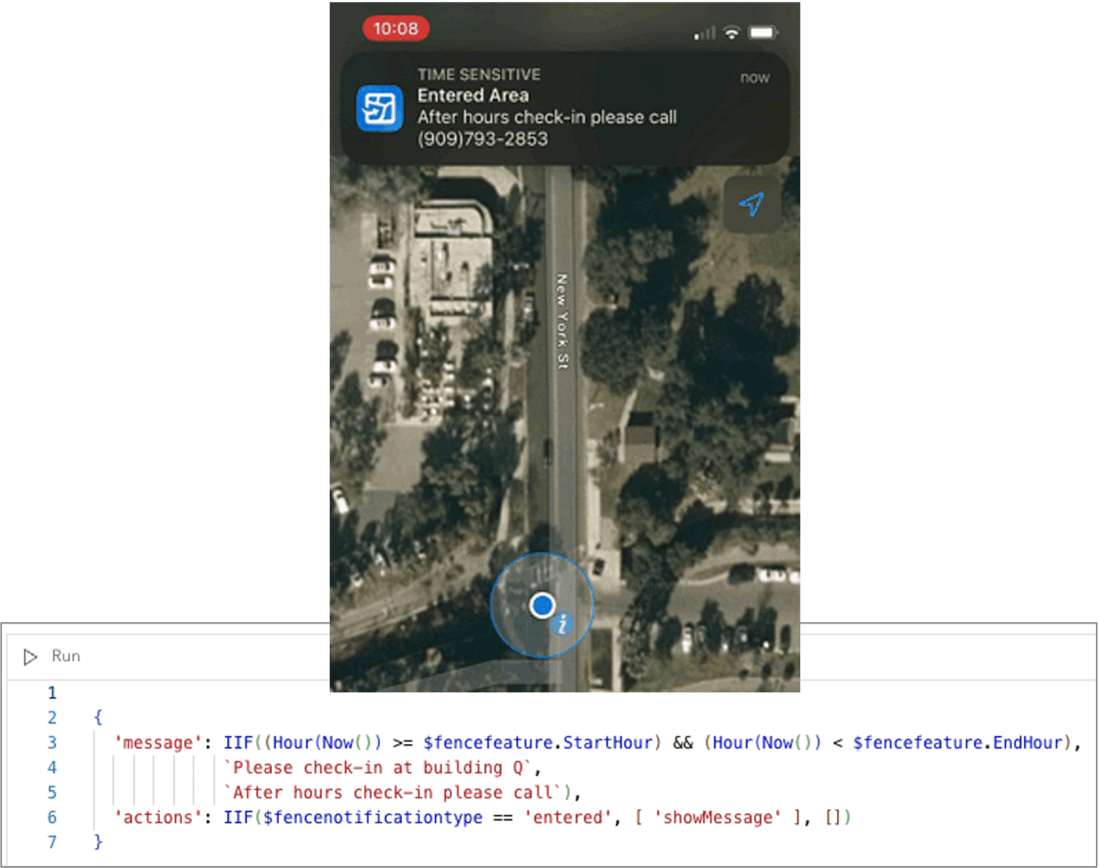Screen dimensions: 1100x868
Task: Tap the location arrow button on the map
Action: point(751,204)
